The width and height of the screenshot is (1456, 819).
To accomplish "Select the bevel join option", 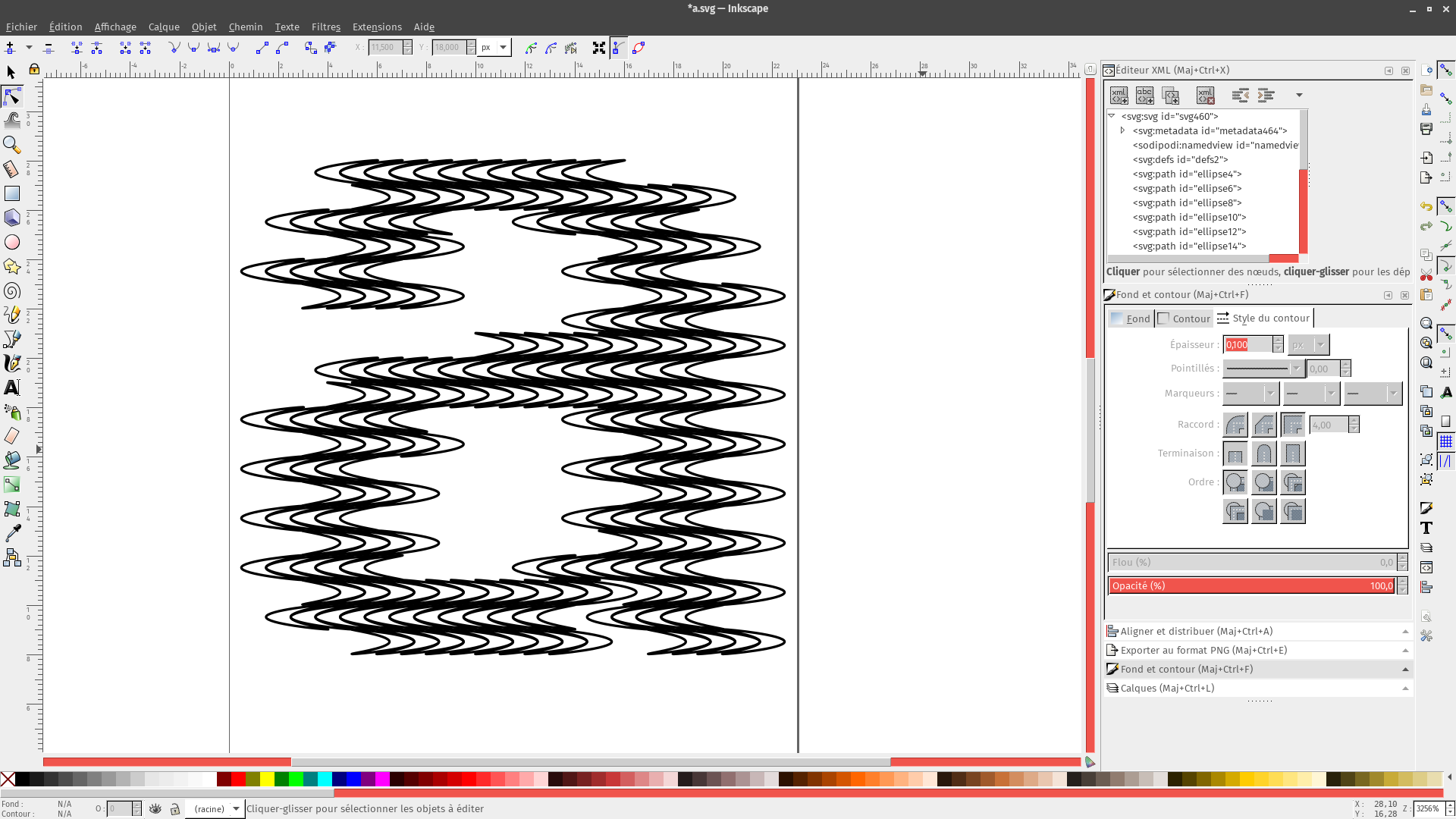I will click(x=1263, y=425).
